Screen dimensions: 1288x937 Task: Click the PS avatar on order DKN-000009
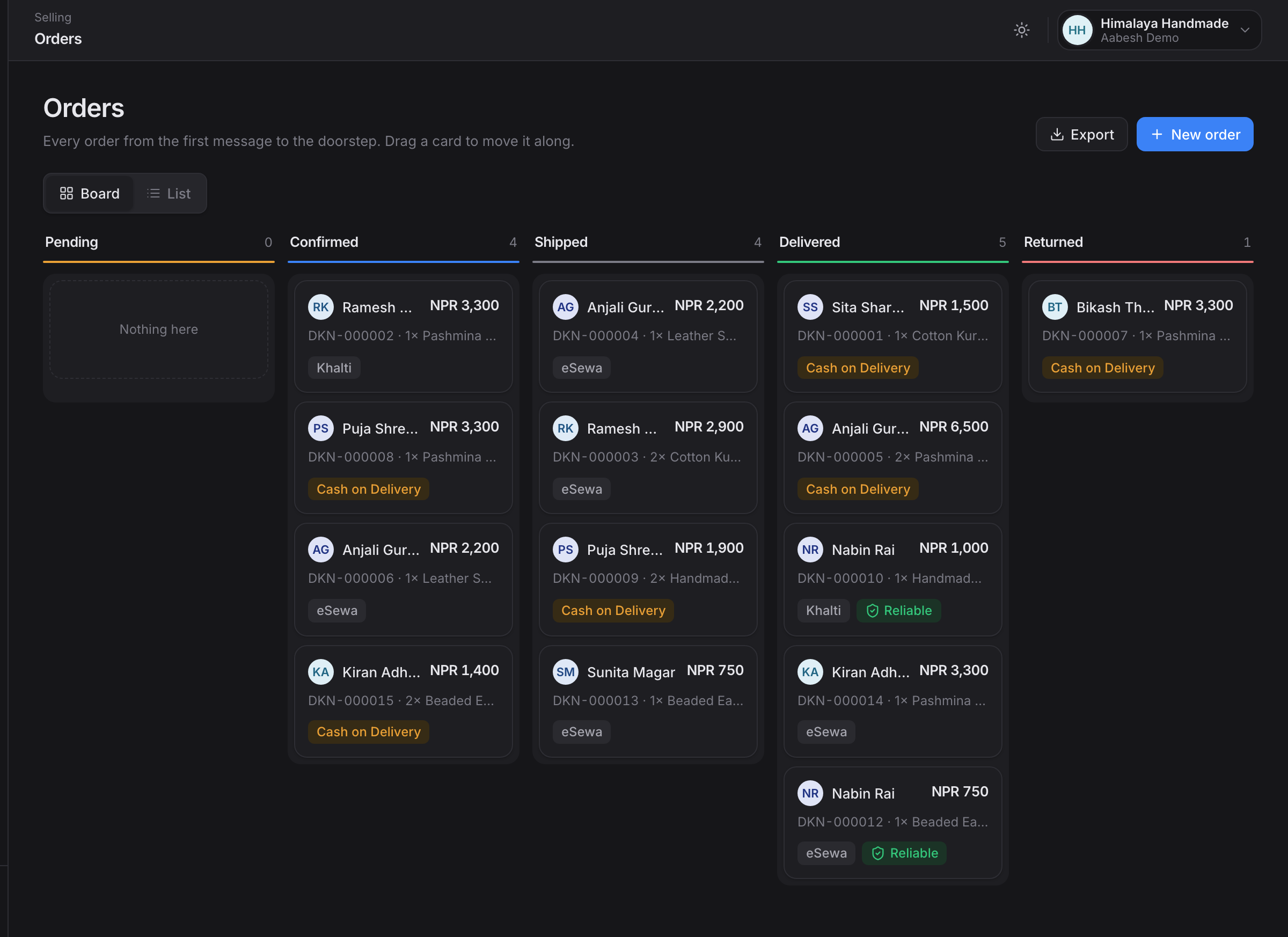click(x=566, y=550)
